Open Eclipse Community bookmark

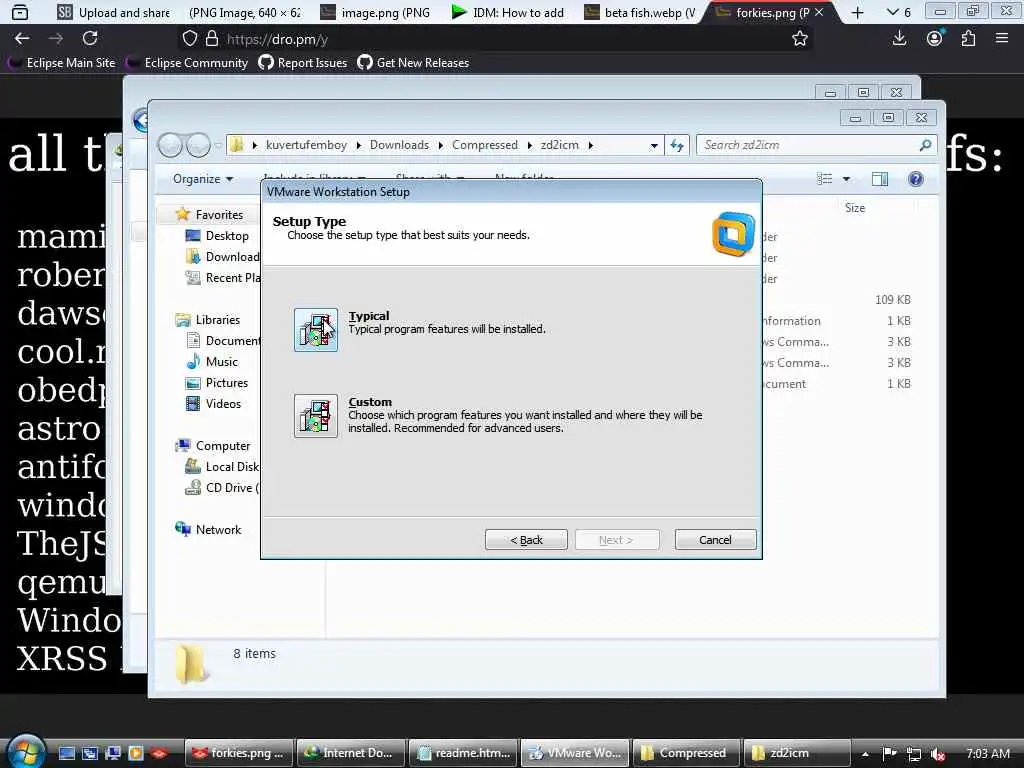189,63
